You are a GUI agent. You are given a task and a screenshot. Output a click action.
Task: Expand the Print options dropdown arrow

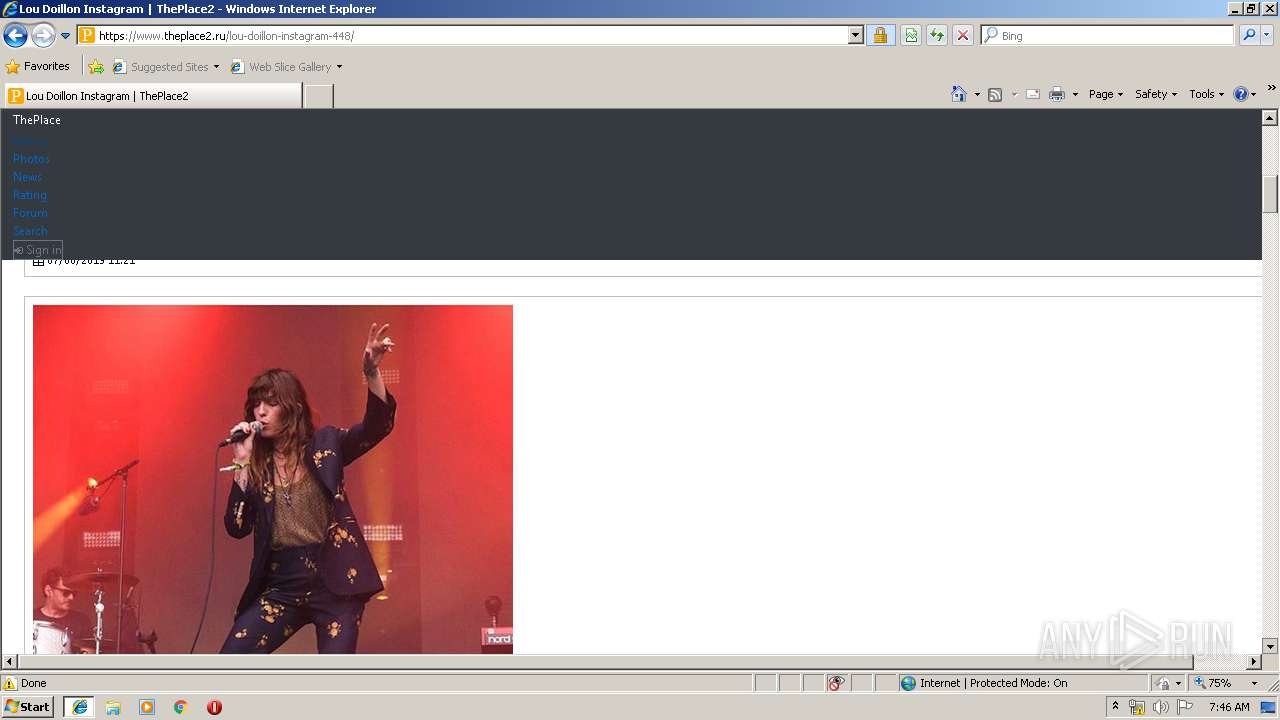click(x=1075, y=94)
